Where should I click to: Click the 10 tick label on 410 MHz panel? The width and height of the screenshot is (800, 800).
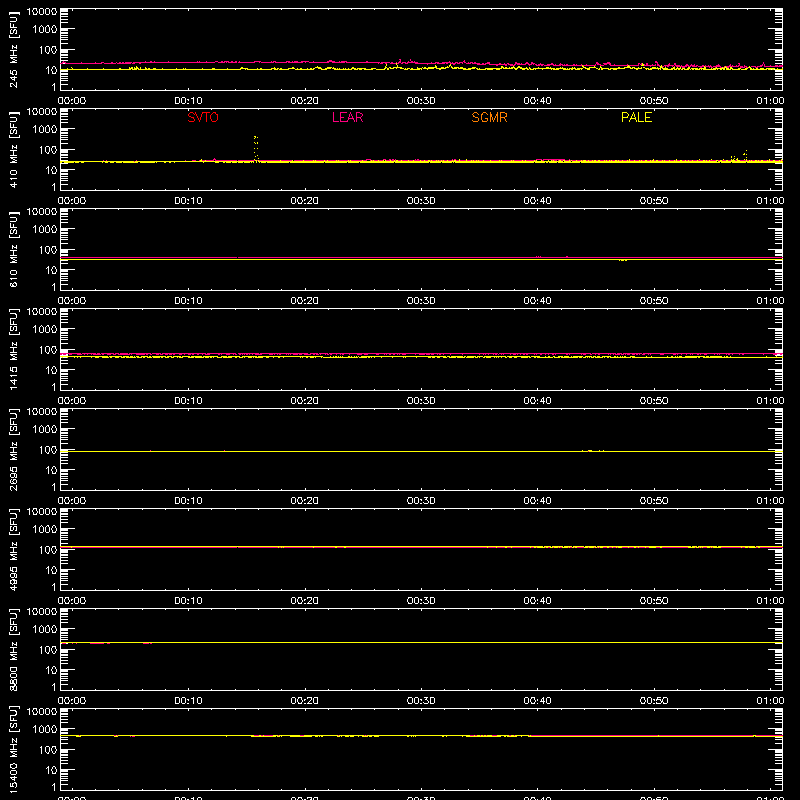tap(51, 170)
